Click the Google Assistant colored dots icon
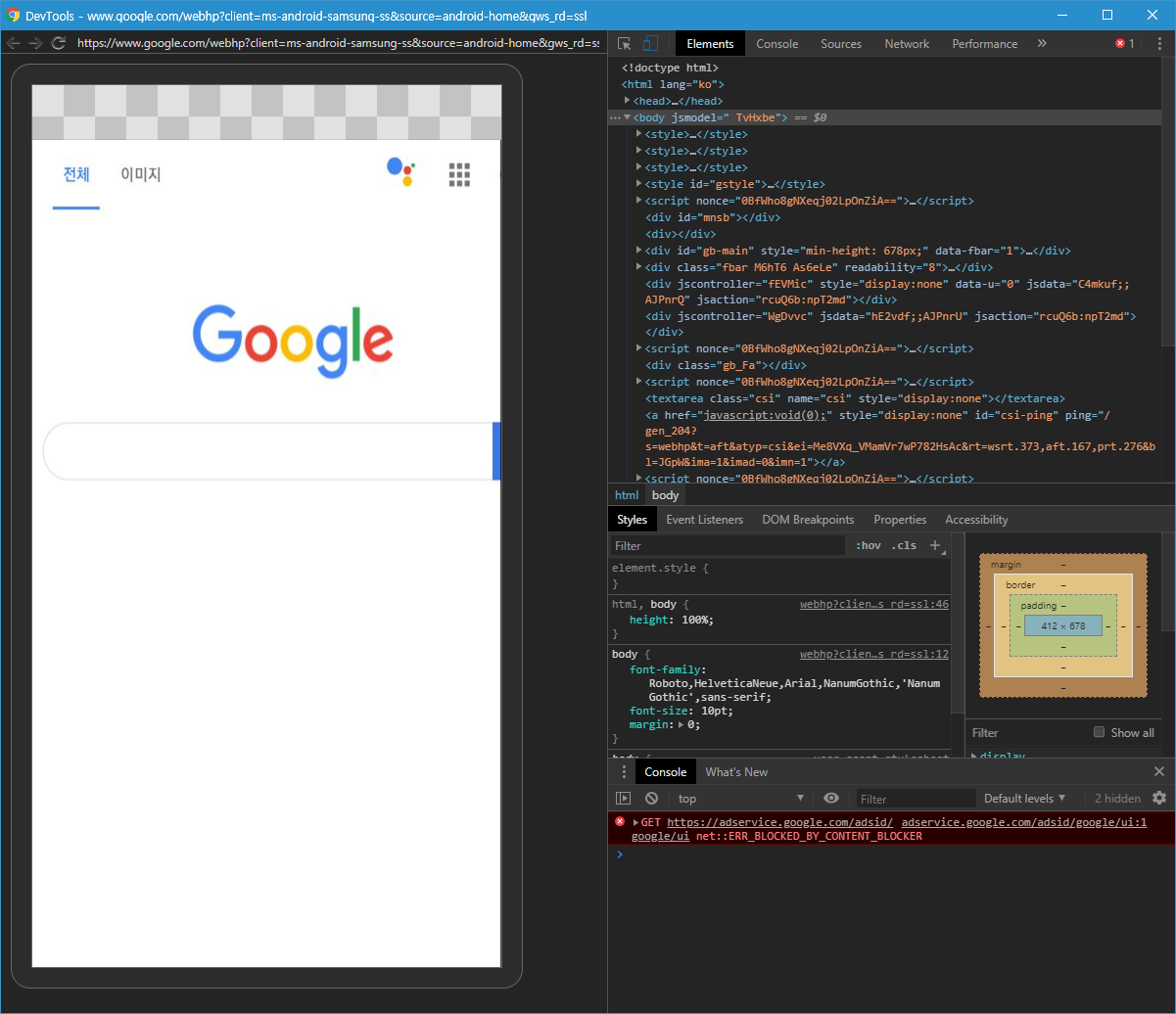The width and height of the screenshot is (1176, 1014). (400, 171)
